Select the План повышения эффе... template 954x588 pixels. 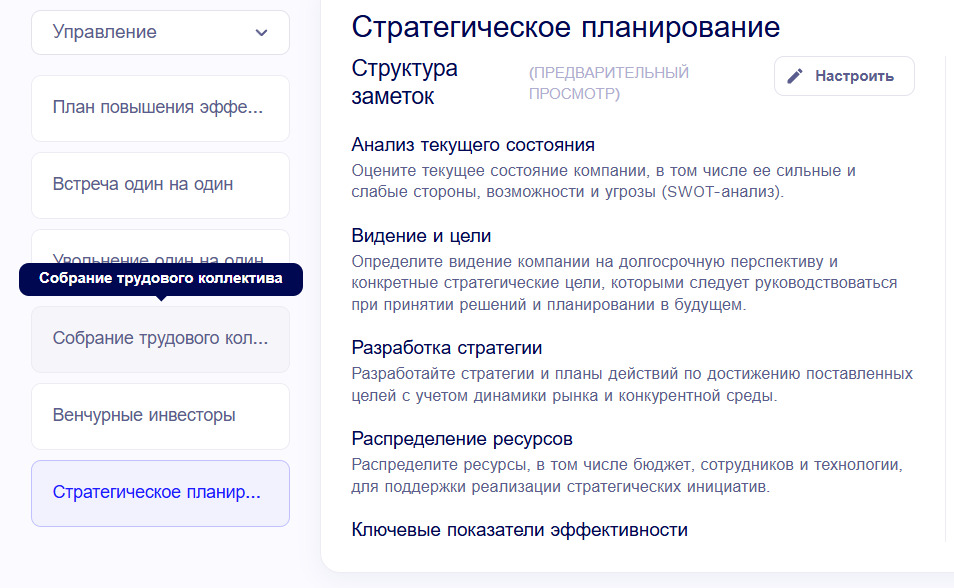[160, 108]
